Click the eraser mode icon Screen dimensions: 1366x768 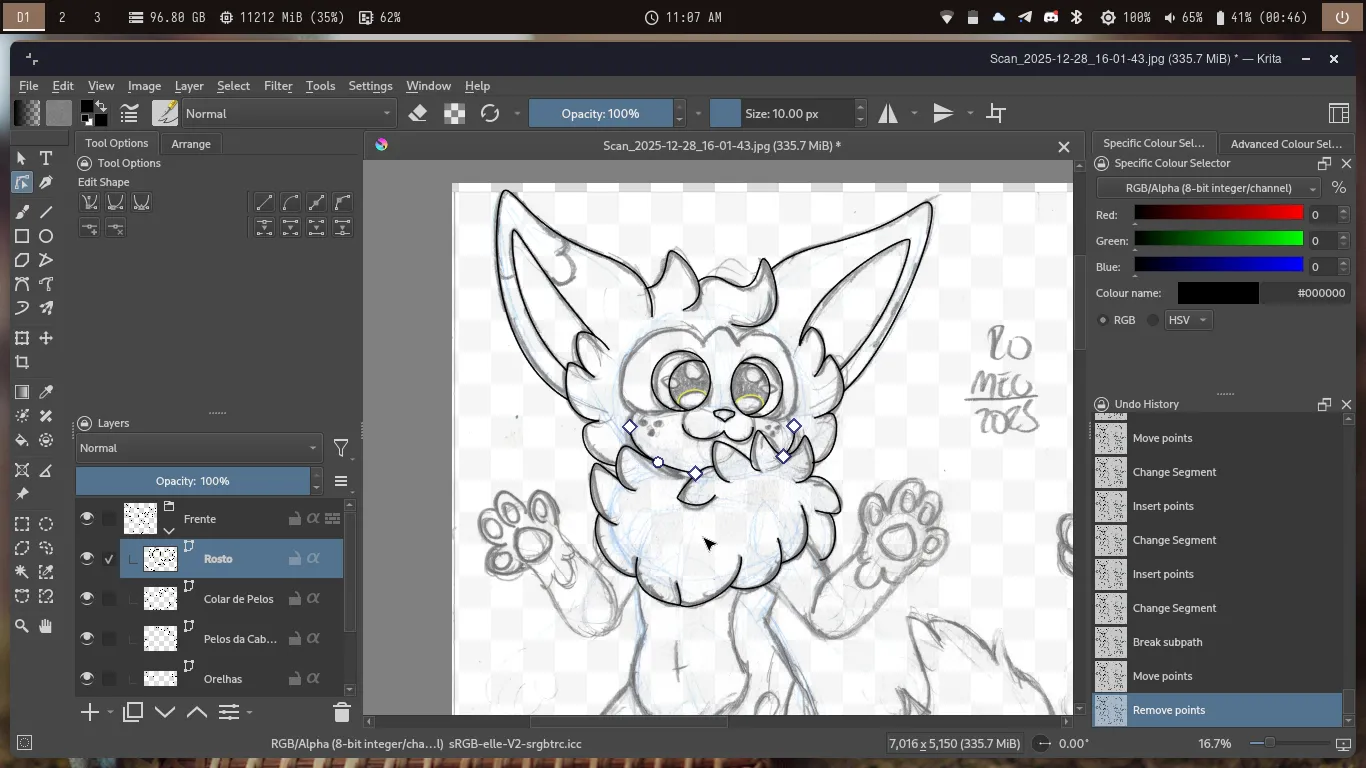418,113
